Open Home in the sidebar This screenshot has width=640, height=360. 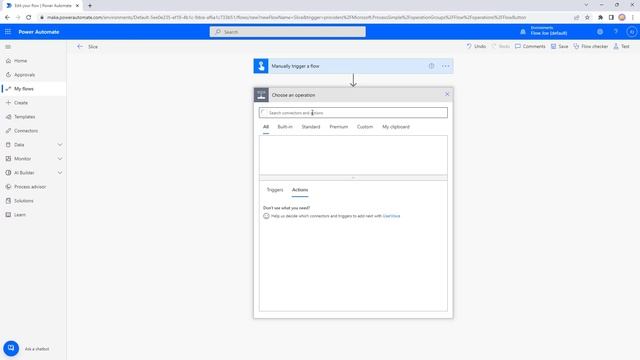20,61
